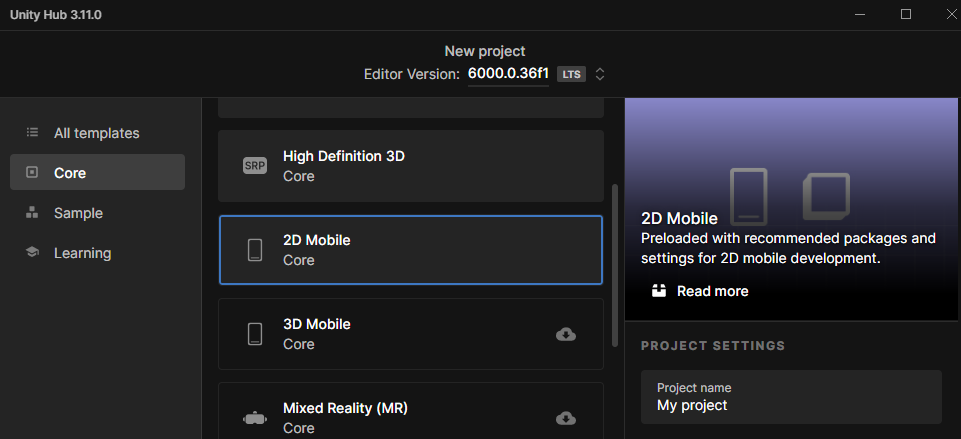Select the Core category
This screenshot has width=961, height=439.
[x=97, y=172]
